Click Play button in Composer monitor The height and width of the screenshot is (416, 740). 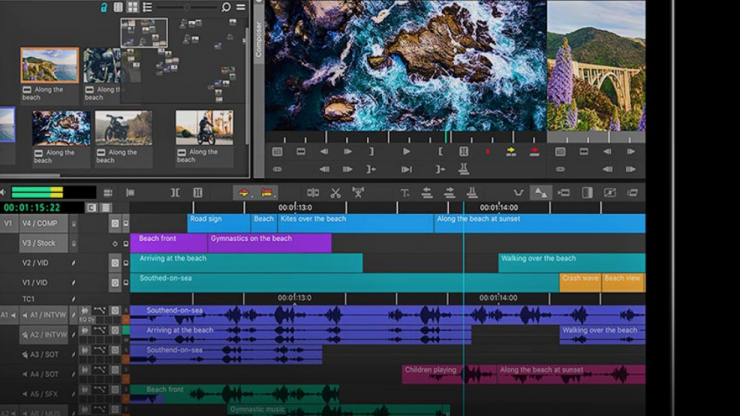pyautogui.click(x=406, y=152)
